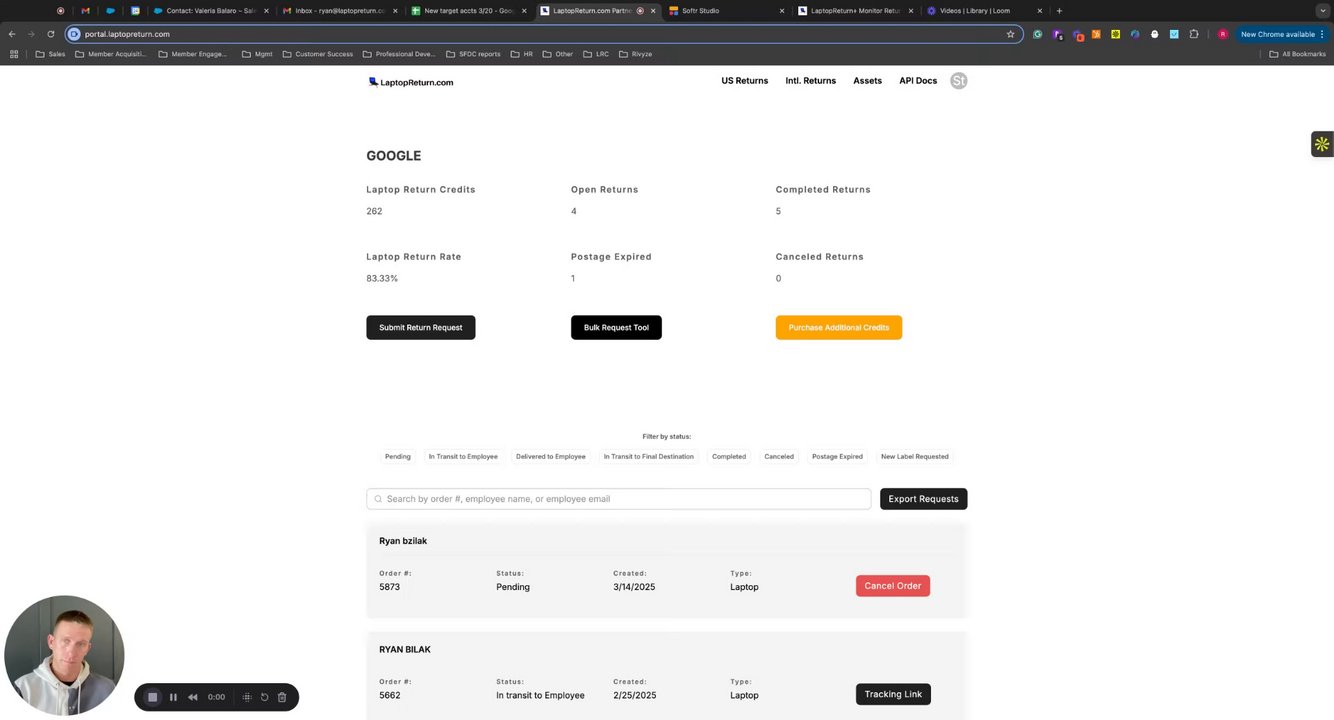
Task: Bookmark this page with the star icon
Action: pyautogui.click(x=1010, y=34)
